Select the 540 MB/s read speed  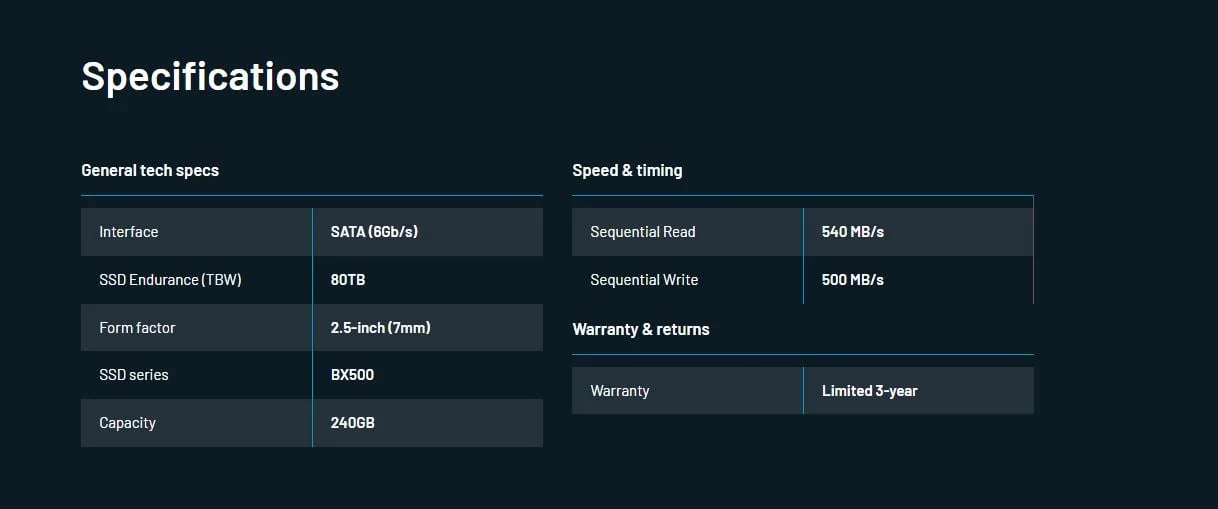[x=853, y=232]
